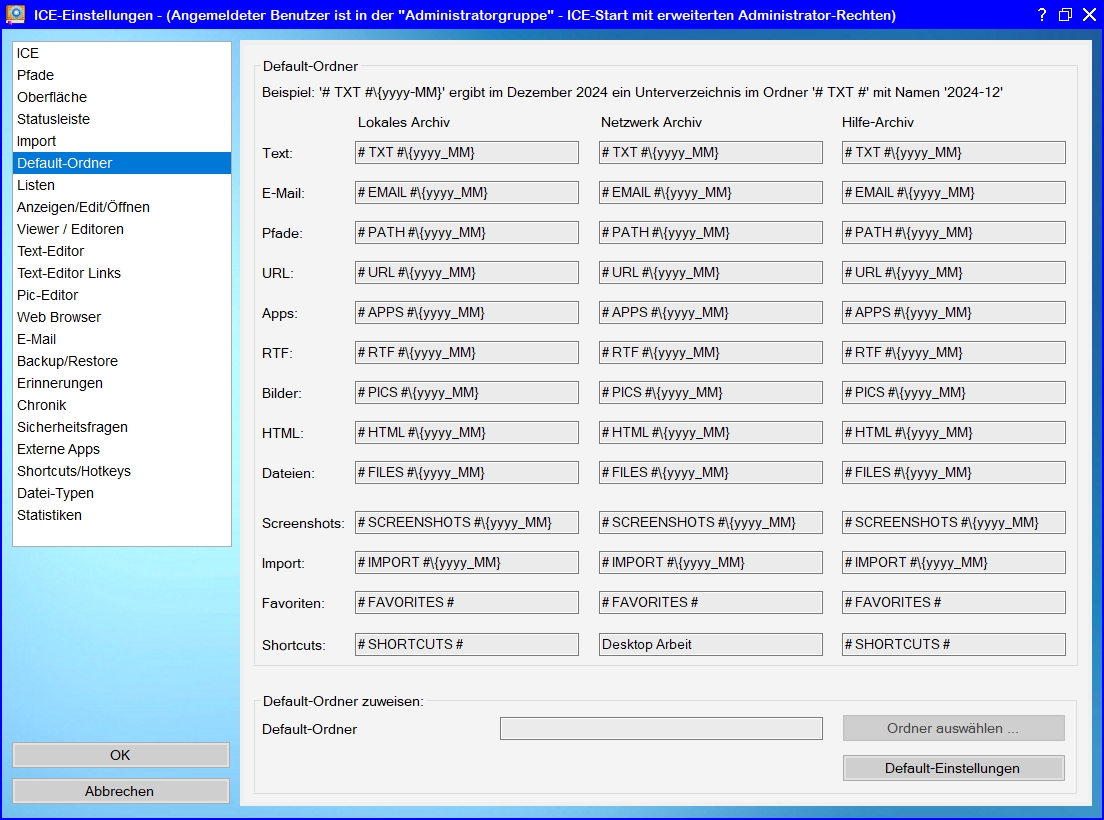This screenshot has width=1104, height=820.
Task: Open the Oberfläche settings page
Action: coord(122,97)
